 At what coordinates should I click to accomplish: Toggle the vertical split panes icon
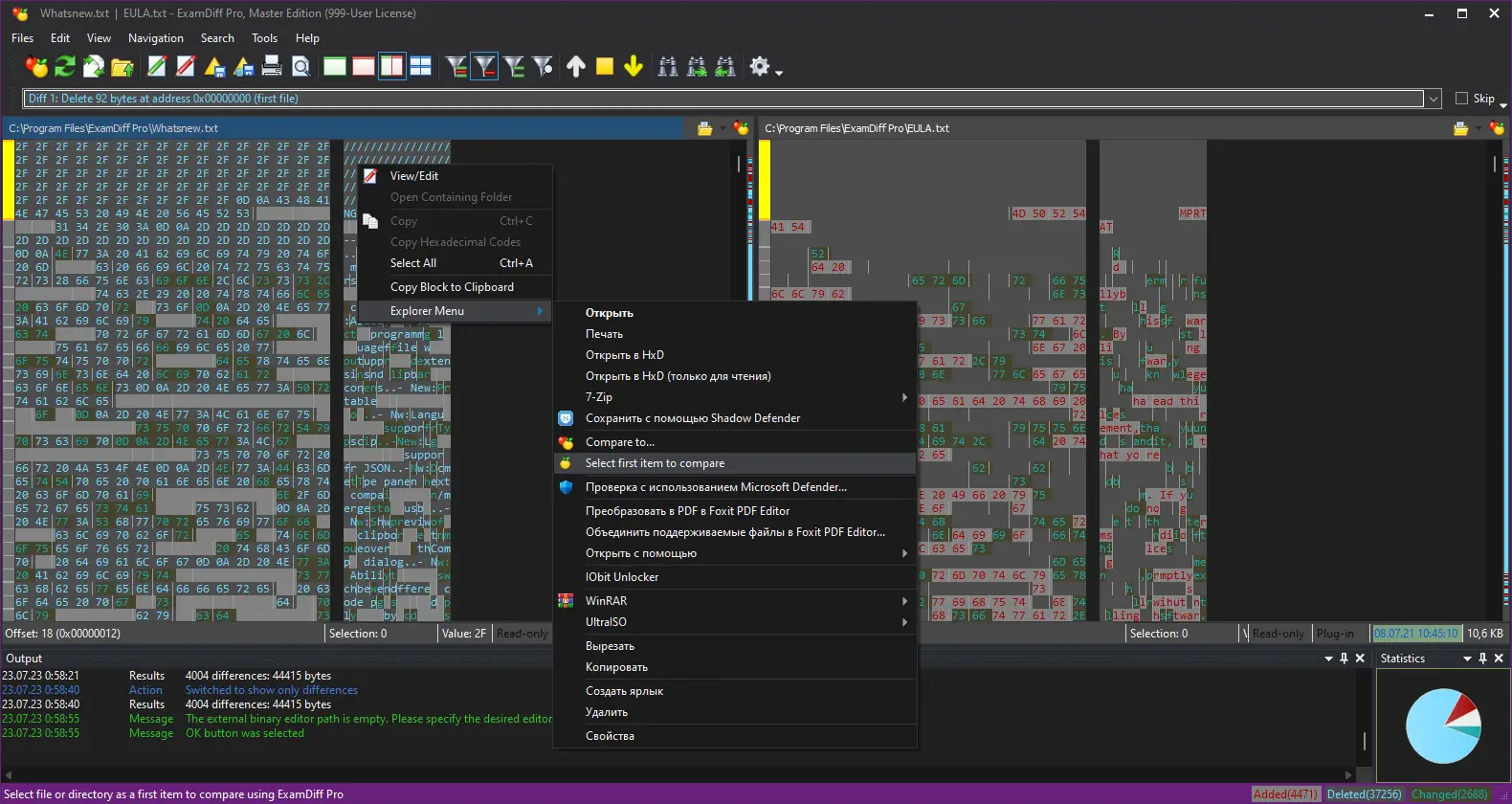tap(392, 66)
